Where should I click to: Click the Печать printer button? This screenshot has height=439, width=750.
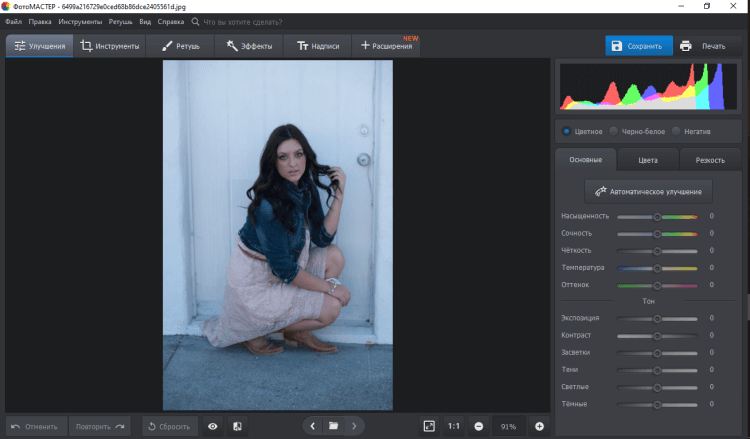point(703,46)
